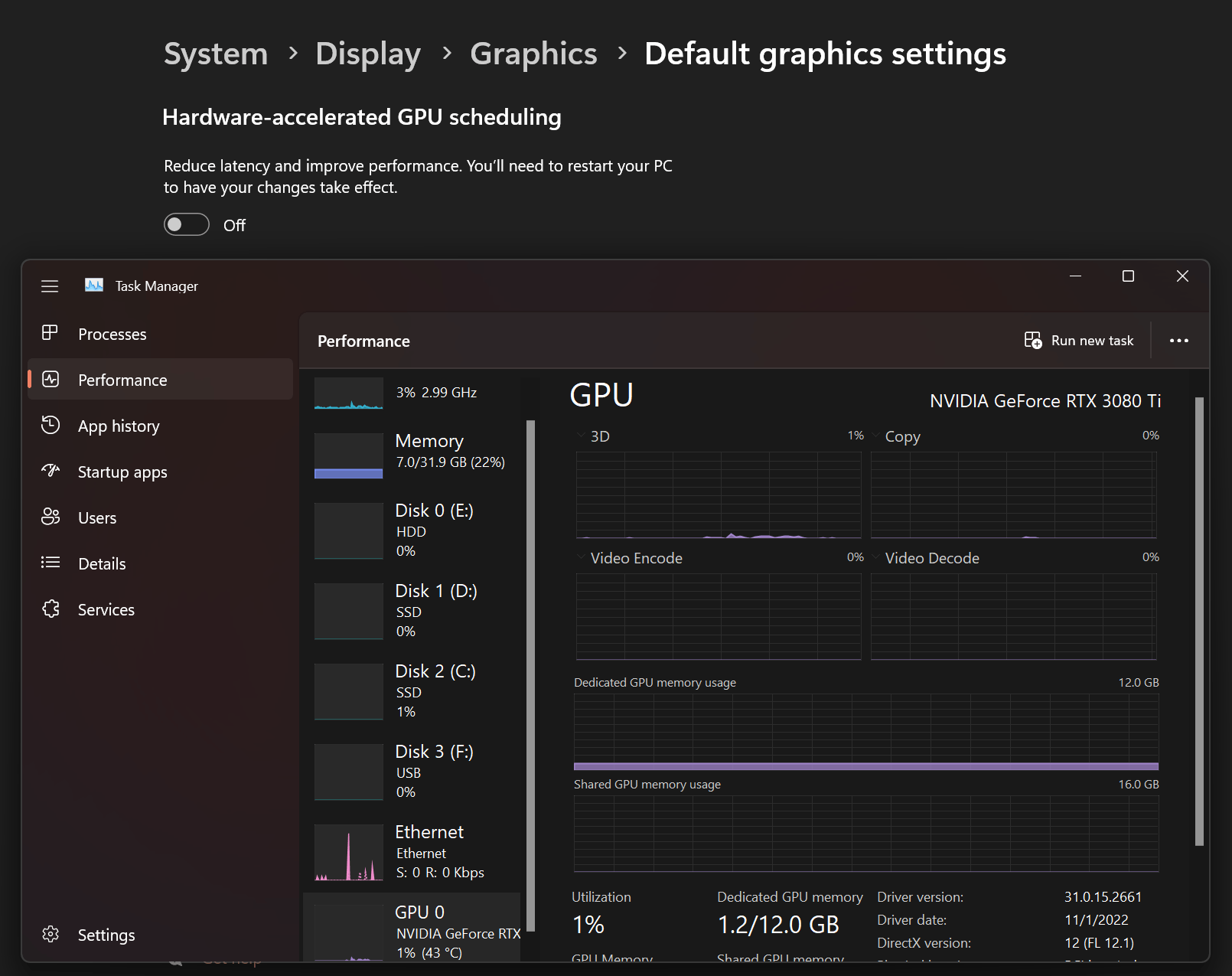Close the Task Manager window
The width and height of the screenshot is (1232, 976).
point(1182,276)
